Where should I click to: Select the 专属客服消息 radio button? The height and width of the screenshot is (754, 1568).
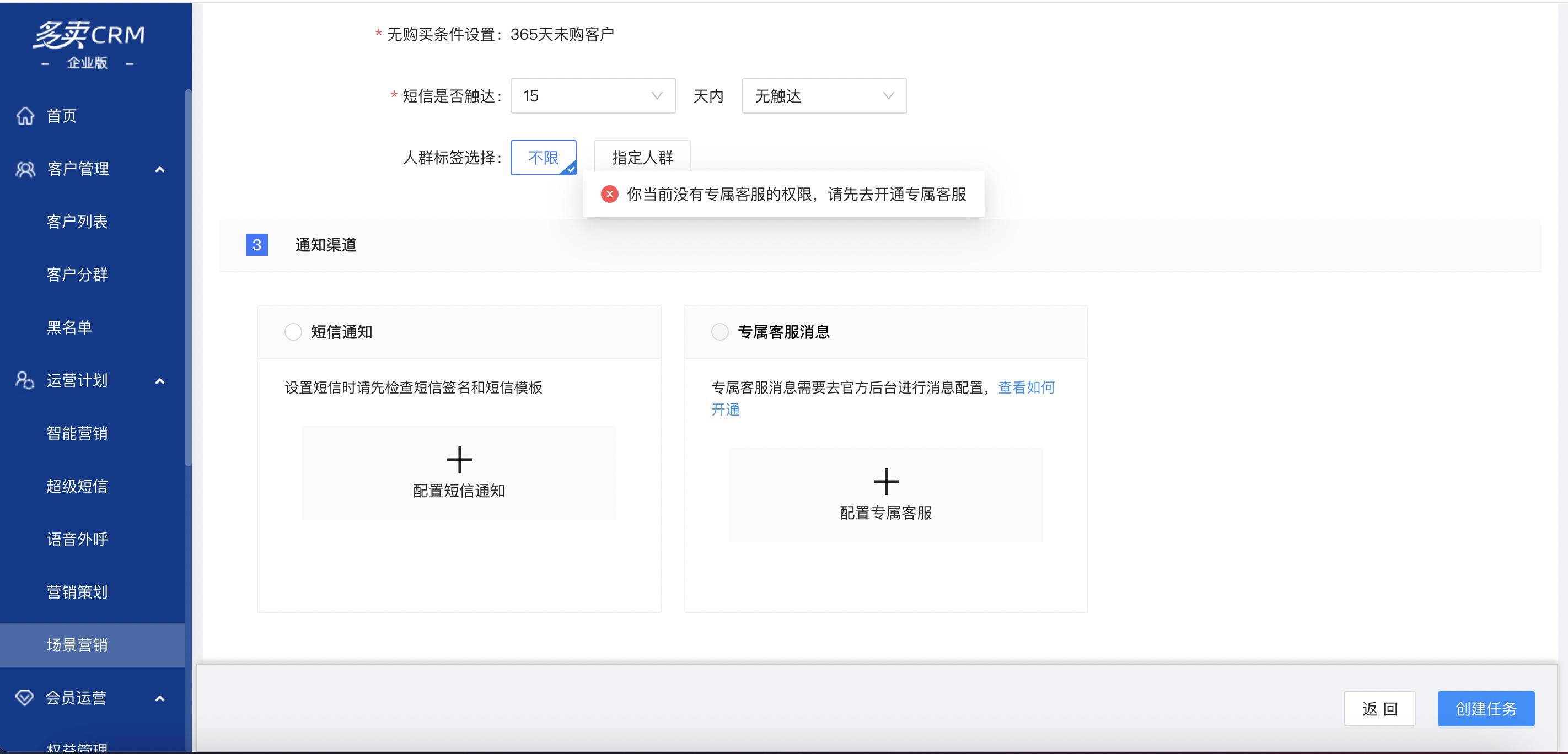[719, 332]
